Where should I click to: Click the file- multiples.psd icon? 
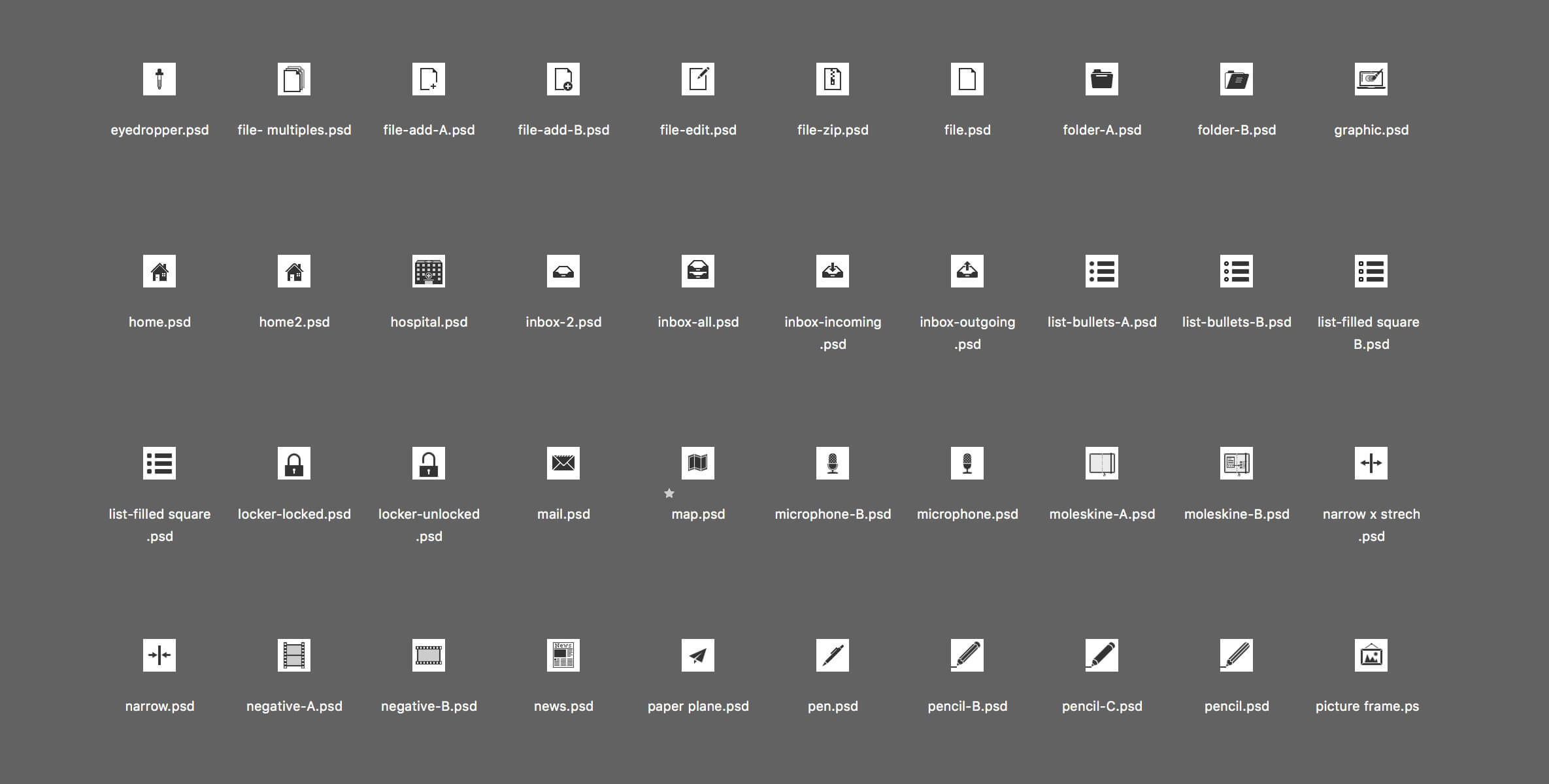coord(294,79)
